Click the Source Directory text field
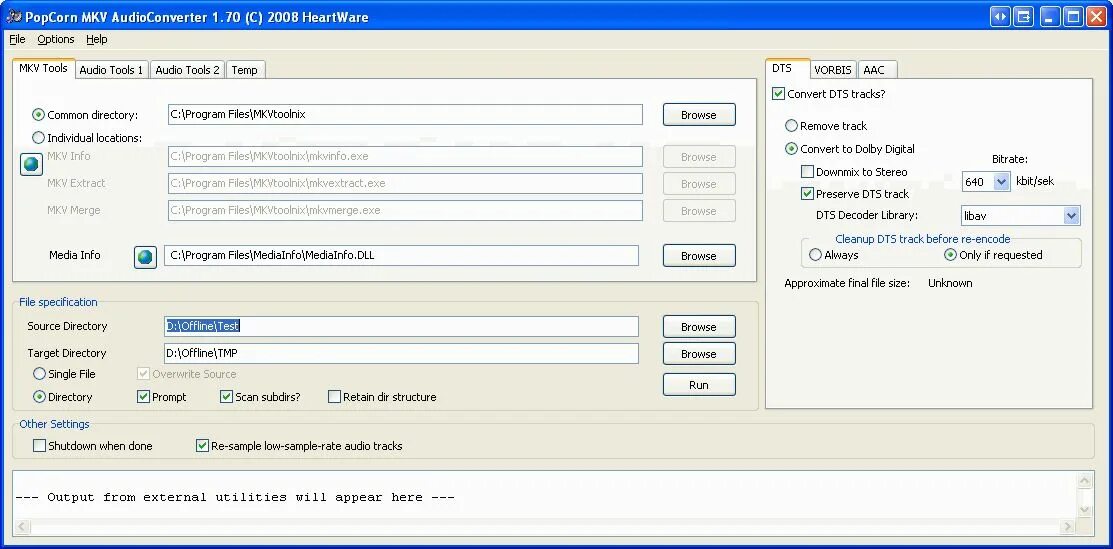Image resolution: width=1113 pixels, height=549 pixels. coord(401,327)
